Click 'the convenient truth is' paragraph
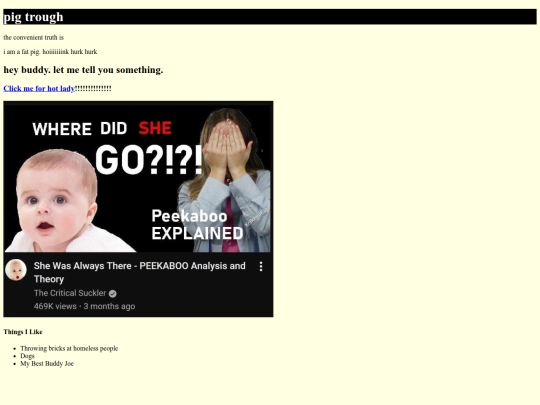Viewport: 540px width, 405px height. point(33,37)
